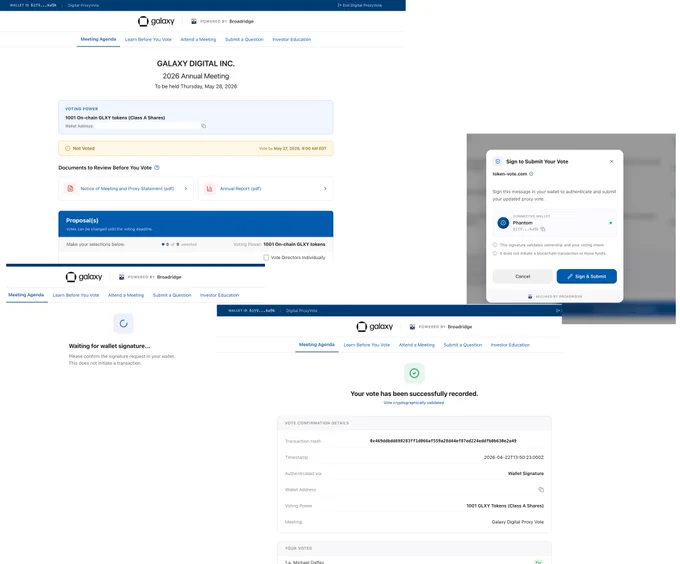Click 'Wallet Signature' authentication value
This screenshot has height=564, width=680.
tap(526, 473)
